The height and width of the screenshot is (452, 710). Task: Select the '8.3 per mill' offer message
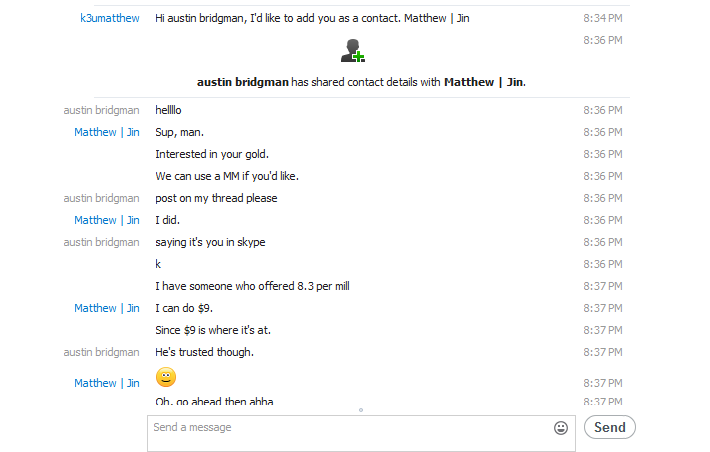pyautogui.click(x=252, y=286)
